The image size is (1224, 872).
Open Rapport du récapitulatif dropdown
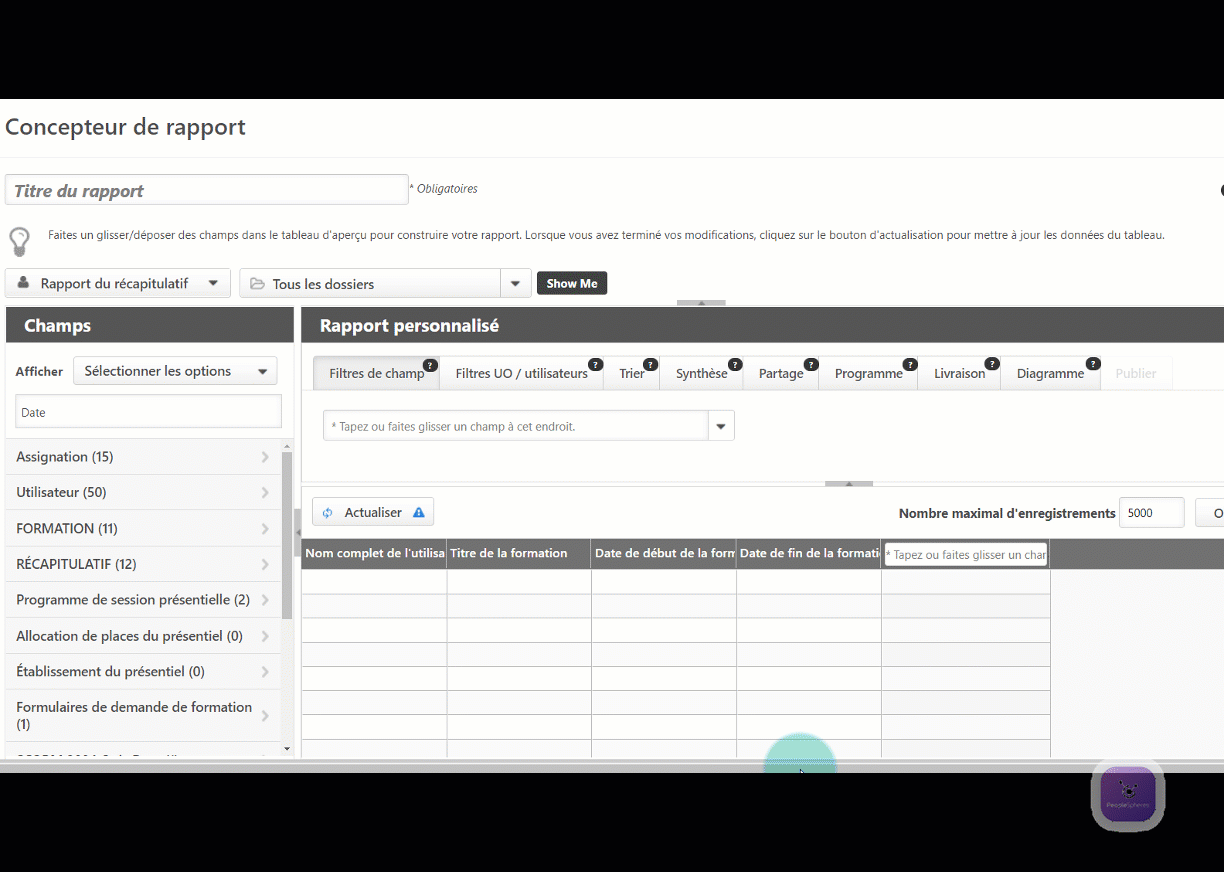point(118,283)
